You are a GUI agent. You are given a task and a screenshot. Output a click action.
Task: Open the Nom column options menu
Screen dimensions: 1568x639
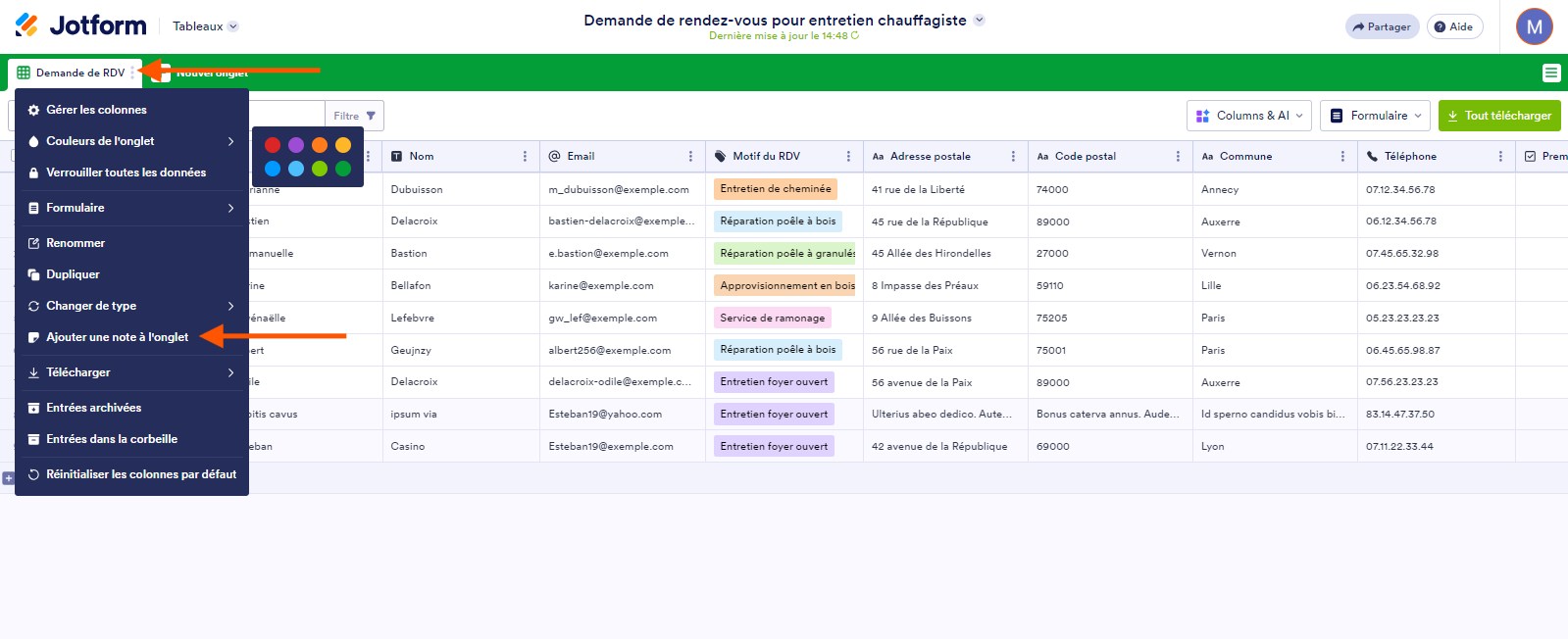(525, 156)
